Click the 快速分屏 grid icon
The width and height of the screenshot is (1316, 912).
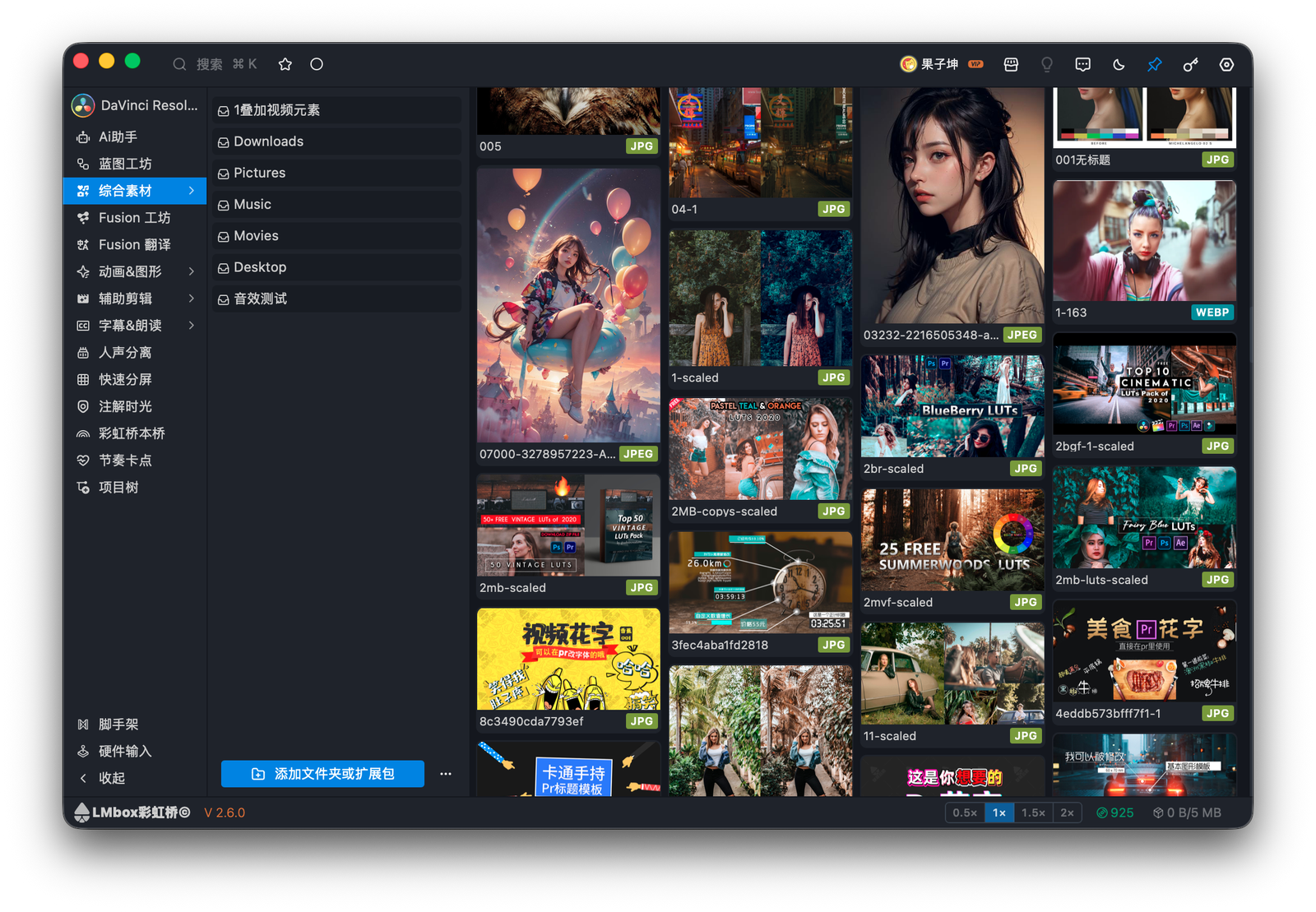click(x=83, y=379)
